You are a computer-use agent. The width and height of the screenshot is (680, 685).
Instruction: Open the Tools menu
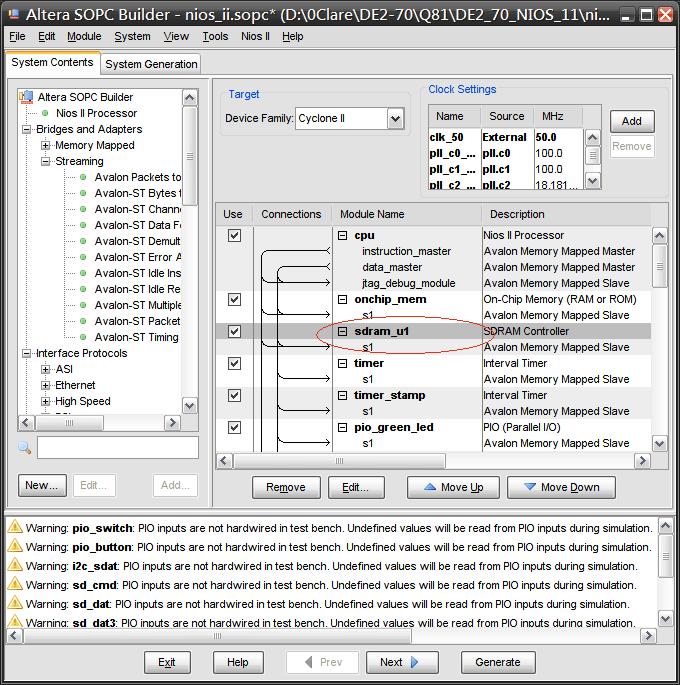(215, 36)
